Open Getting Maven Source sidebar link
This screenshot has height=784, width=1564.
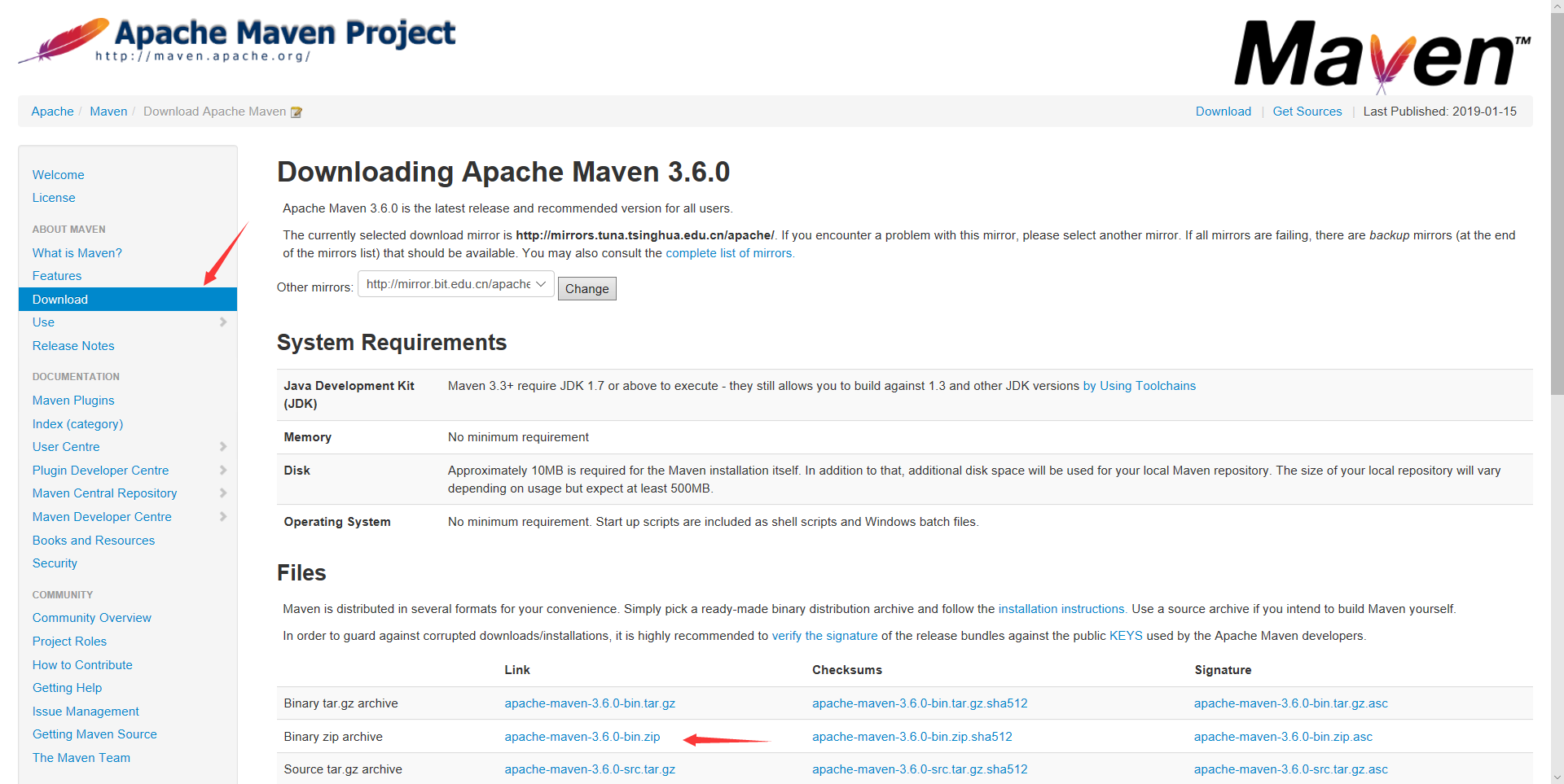click(x=94, y=734)
